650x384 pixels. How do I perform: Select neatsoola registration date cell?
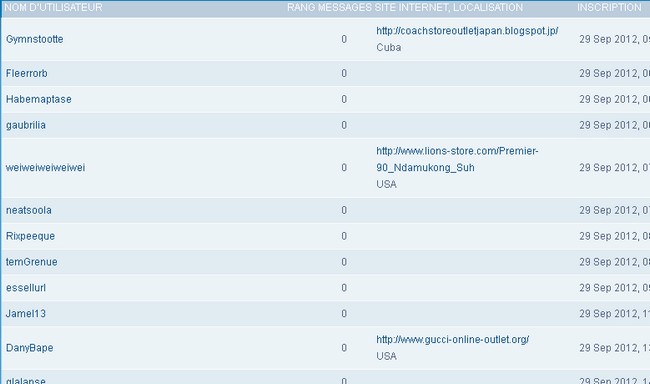point(614,210)
